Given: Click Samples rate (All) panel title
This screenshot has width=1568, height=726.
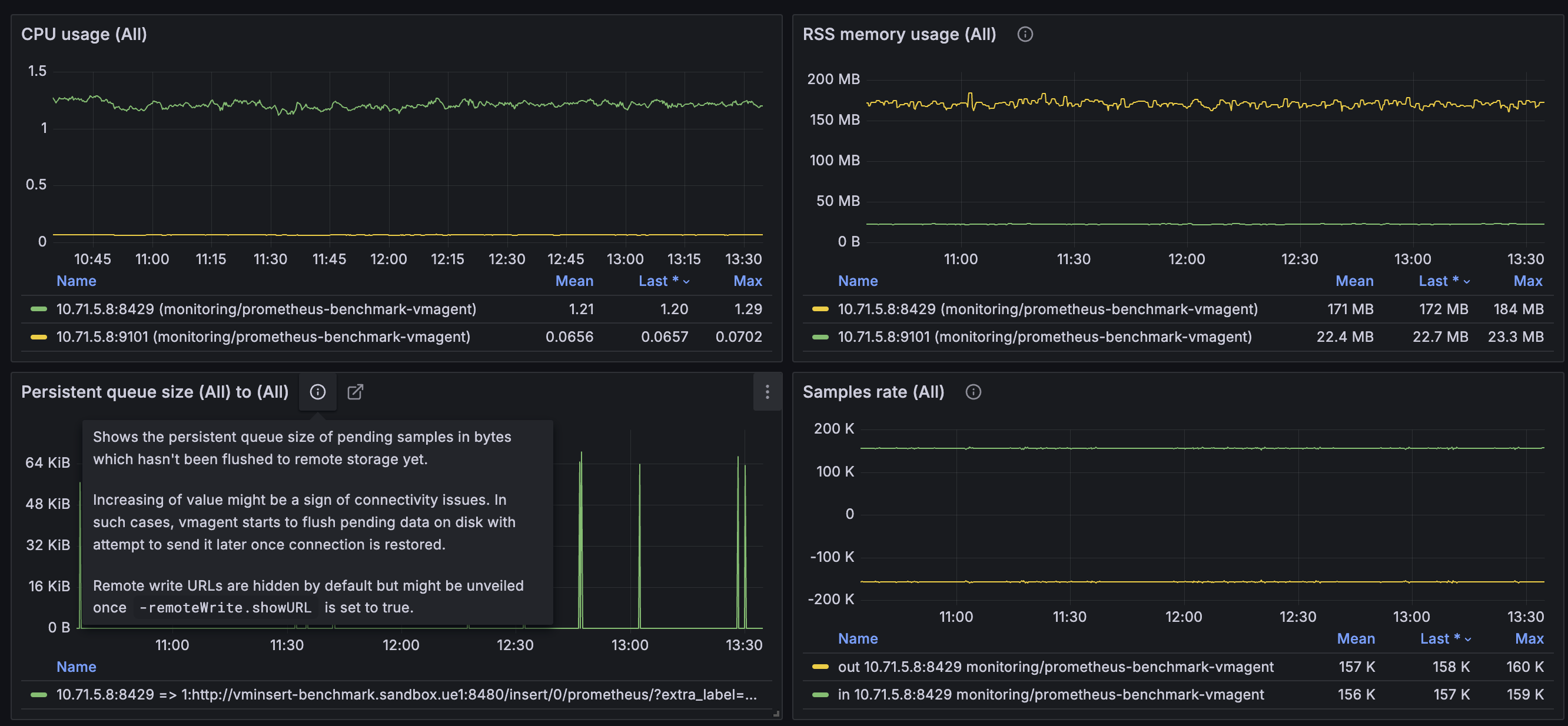Looking at the screenshot, I should pyautogui.click(x=873, y=392).
